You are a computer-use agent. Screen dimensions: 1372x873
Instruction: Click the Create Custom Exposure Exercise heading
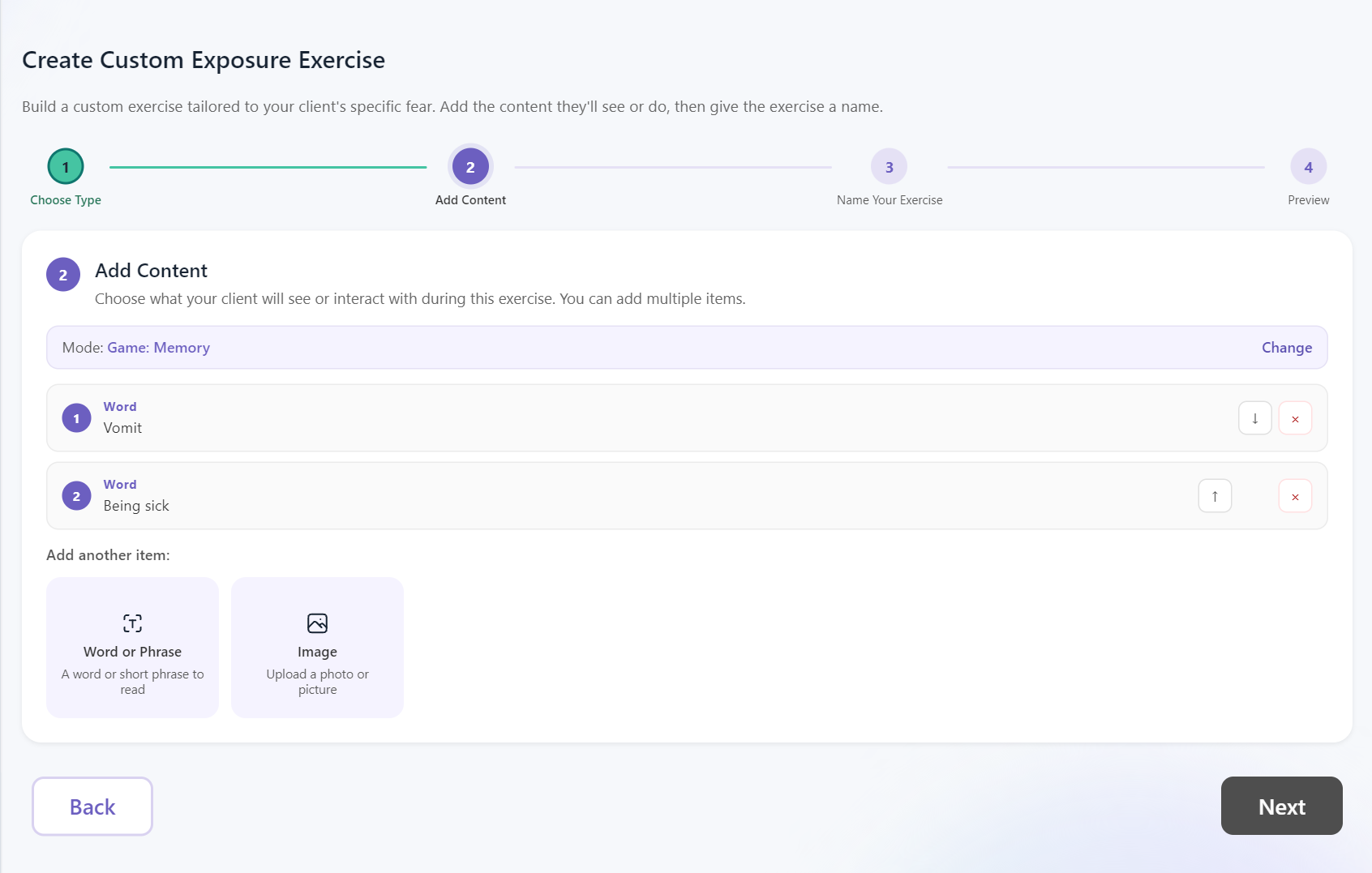pyautogui.click(x=204, y=60)
